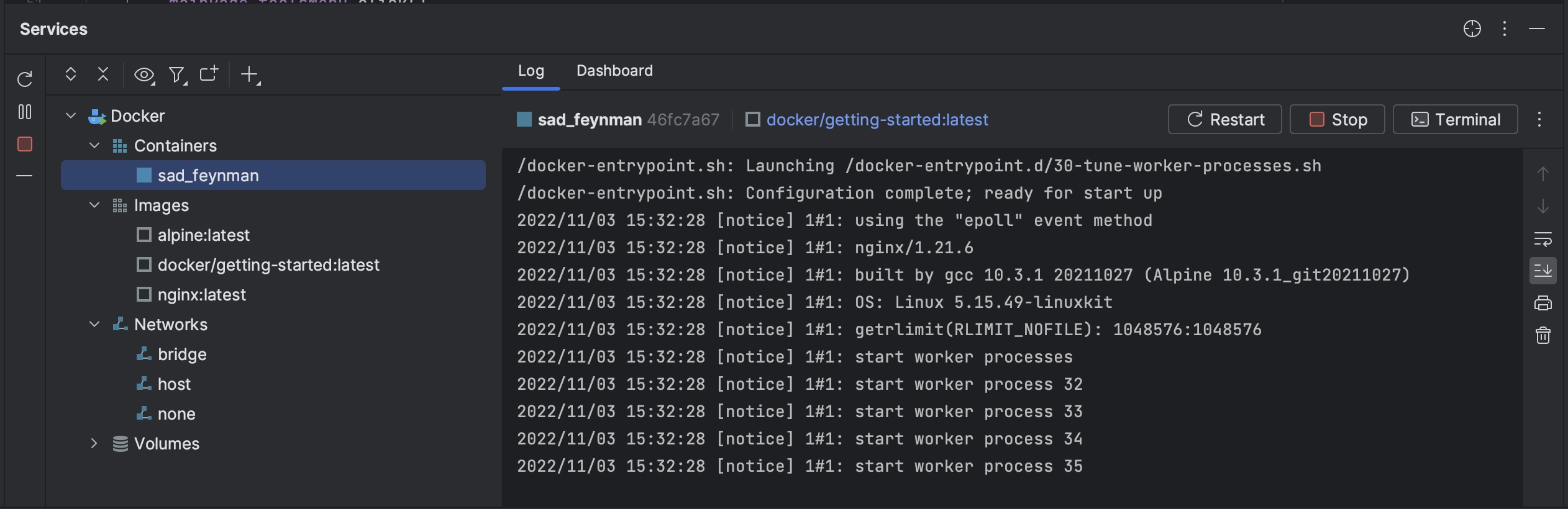Click the print log icon

click(x=1543, y=303)
